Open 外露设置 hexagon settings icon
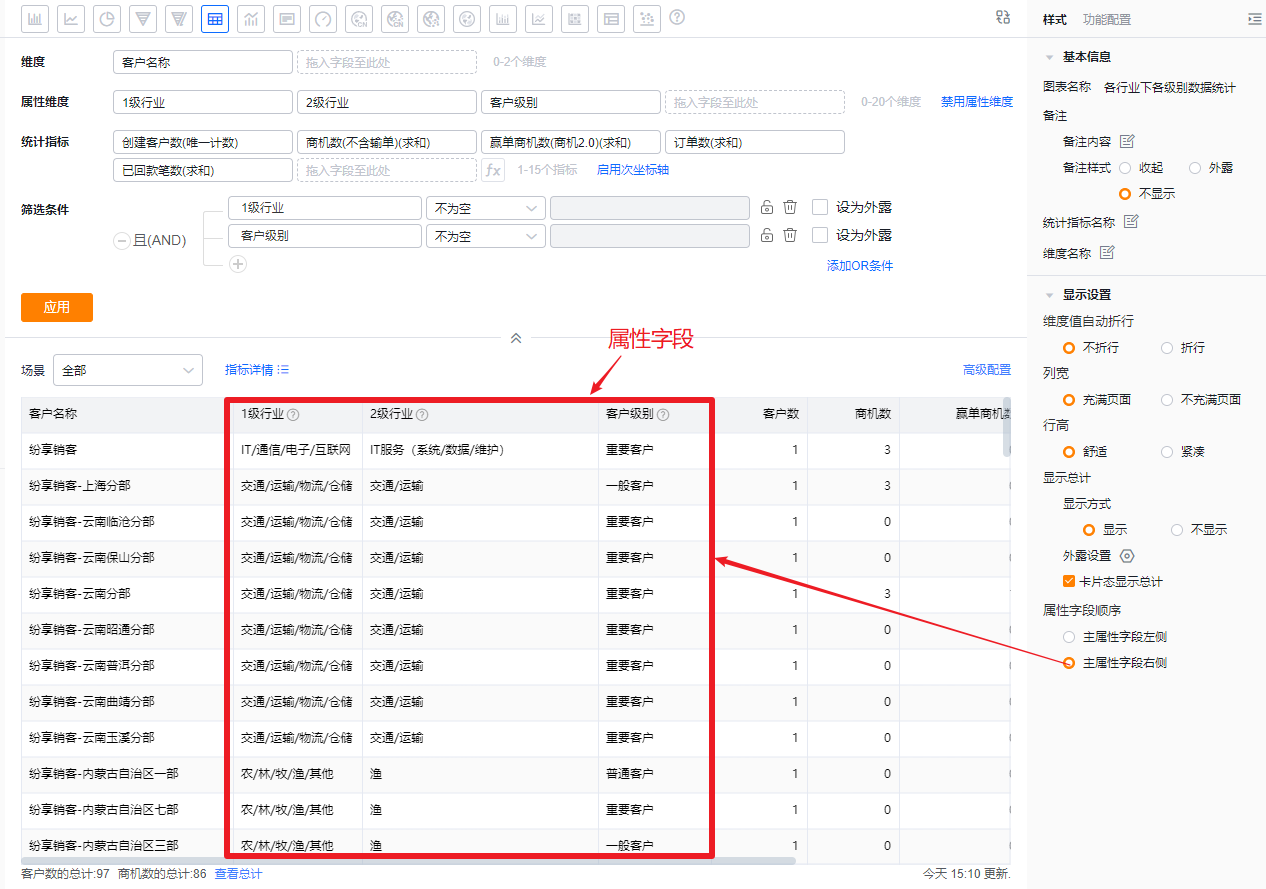 [1127, 556]
